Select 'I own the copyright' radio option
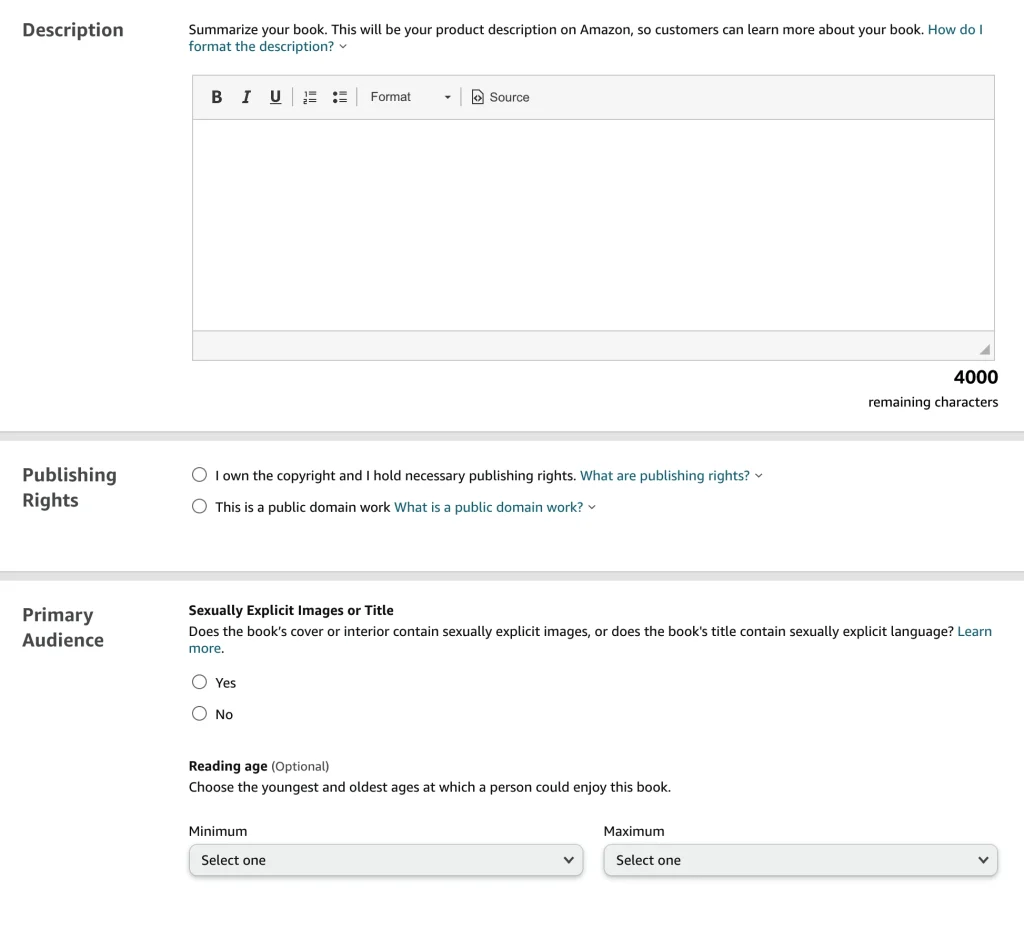Viewport: 1024px width, 929px height. click(199, 475)
